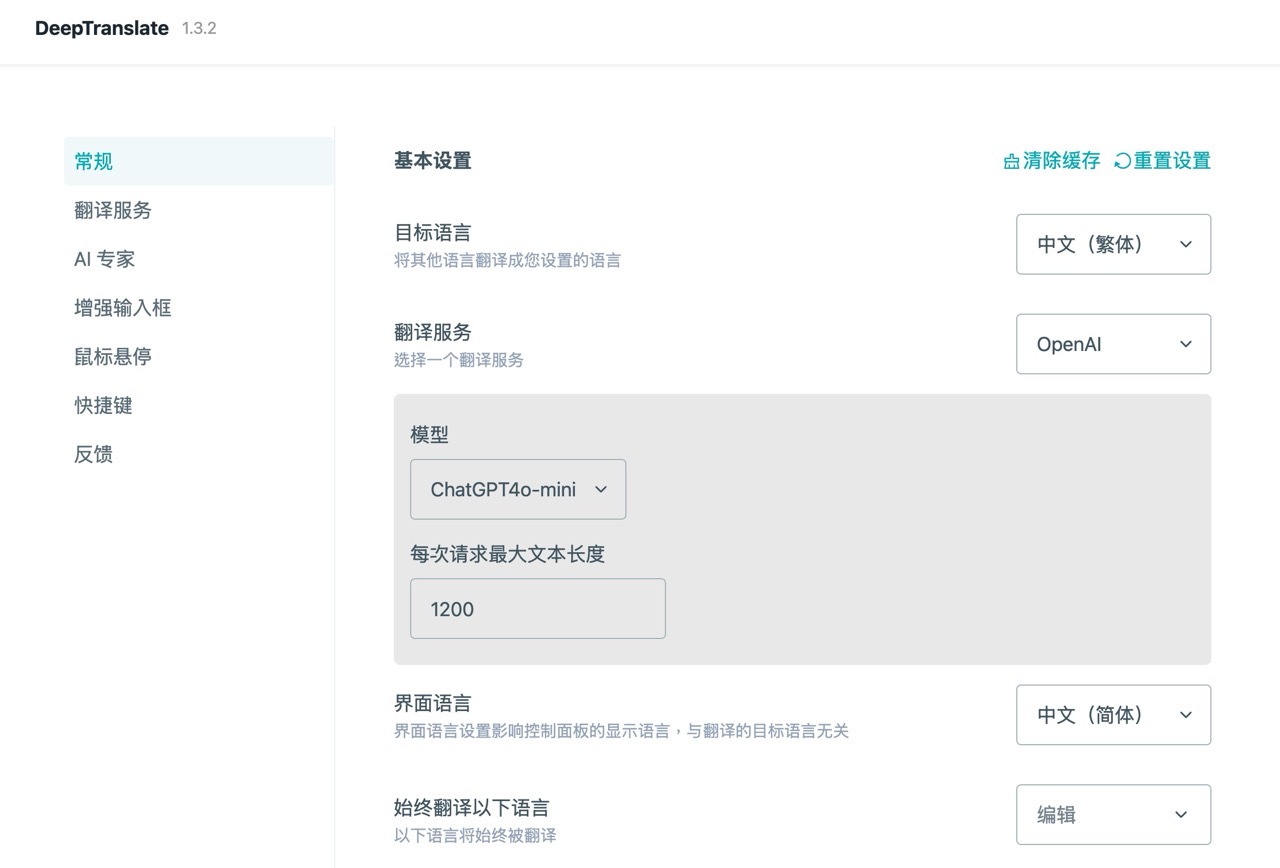Click the 模型 label
Screen dimensions: 1280x868
click(429, 435)
